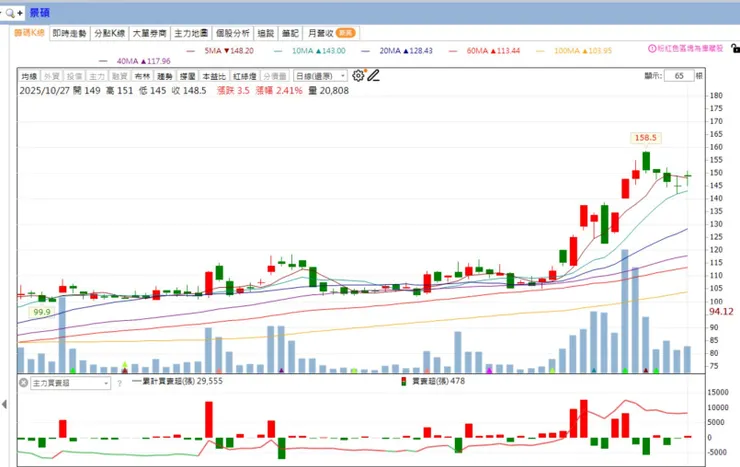This screenshot has height=467, width=740.
Task: Click the 漲跌 3.5 change value
Action: [x=233, y=91]
